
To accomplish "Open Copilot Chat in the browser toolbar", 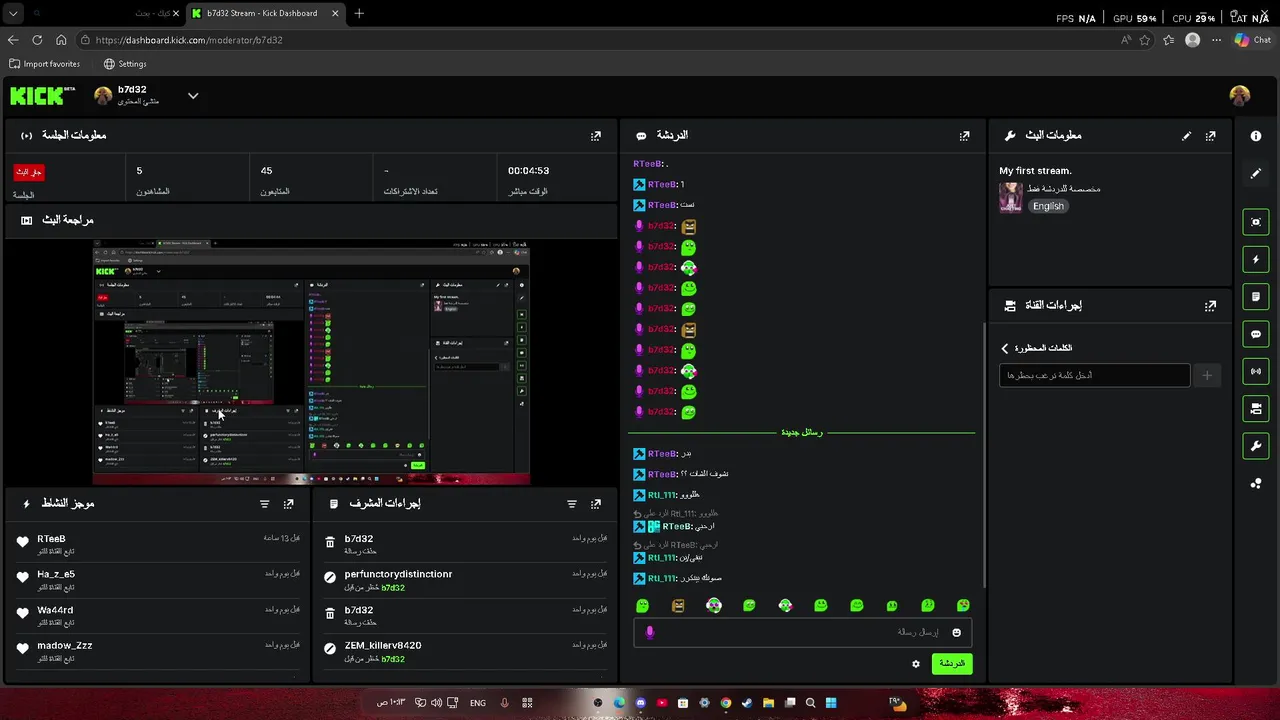I will pyautogui.click(x=1252, y=40).
